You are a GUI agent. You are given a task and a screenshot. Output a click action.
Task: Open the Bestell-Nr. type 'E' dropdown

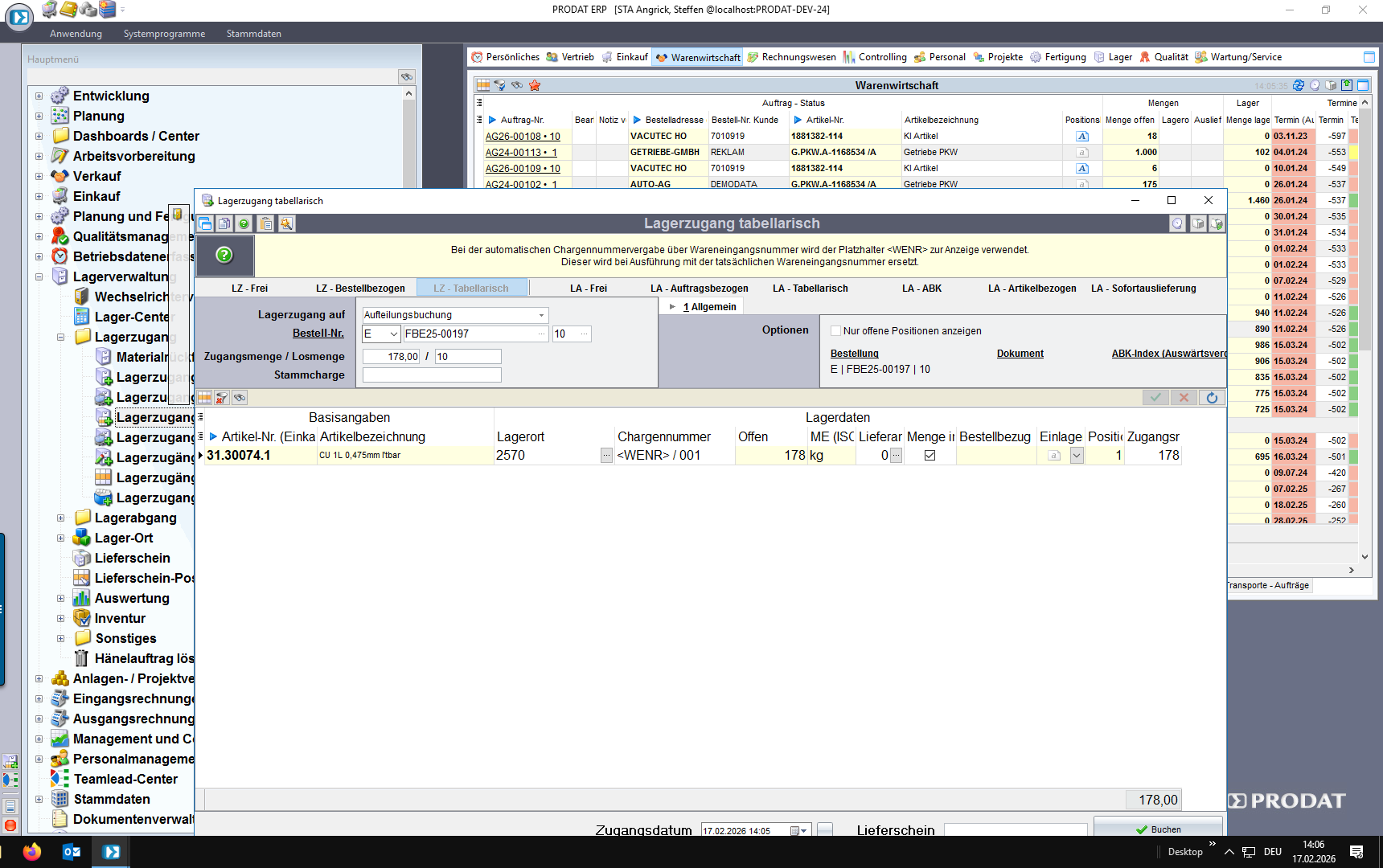(393, 334)
